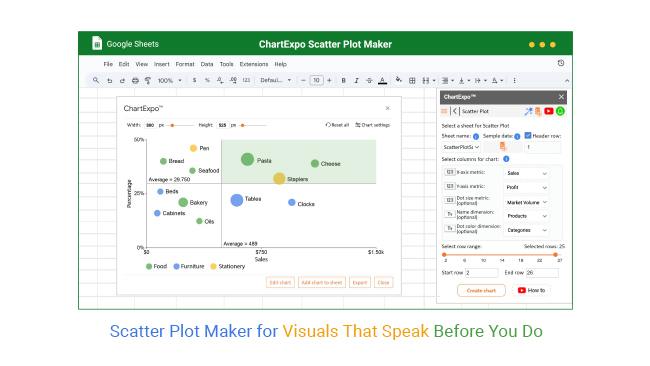The image size is (650, 366).
Task: Open the Data menu
Action: (207, 64)
